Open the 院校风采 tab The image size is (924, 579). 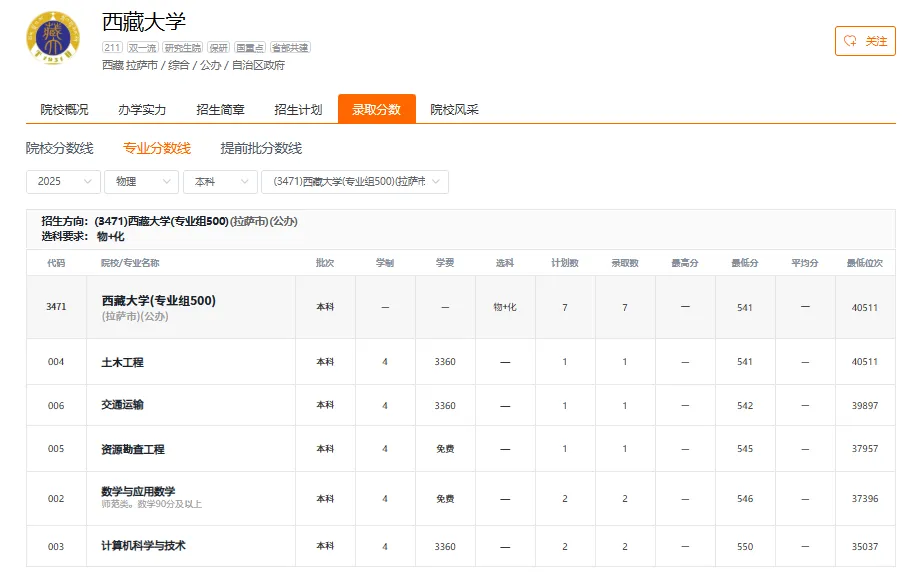tap(454, 110)
